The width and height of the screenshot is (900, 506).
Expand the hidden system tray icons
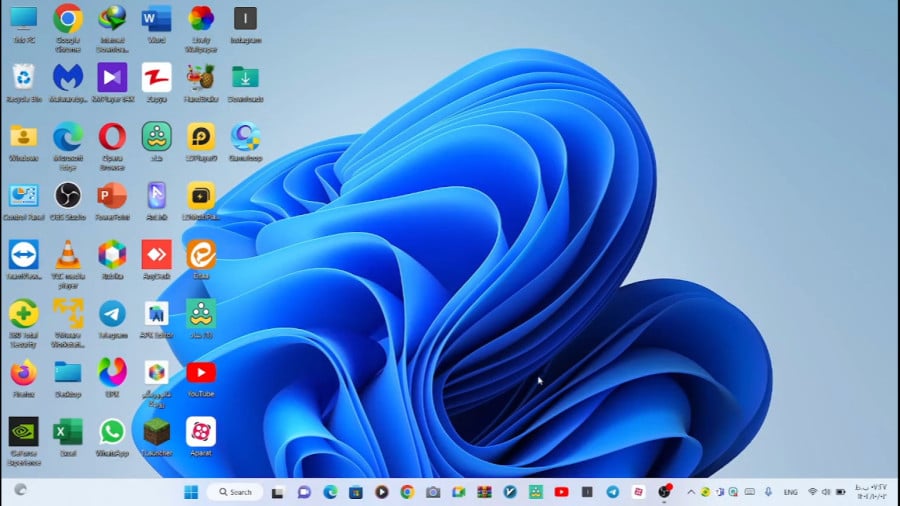pyautogui.click(x=690, y=492)
